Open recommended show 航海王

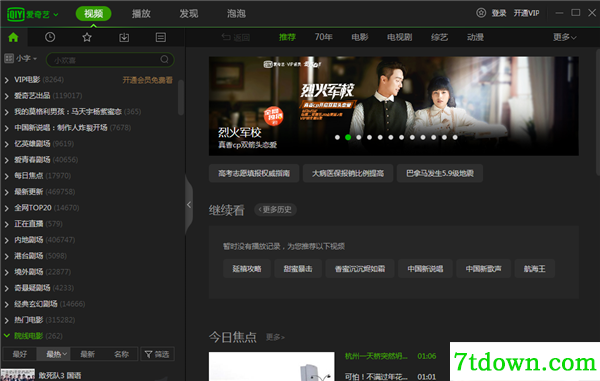pos(535,269)
